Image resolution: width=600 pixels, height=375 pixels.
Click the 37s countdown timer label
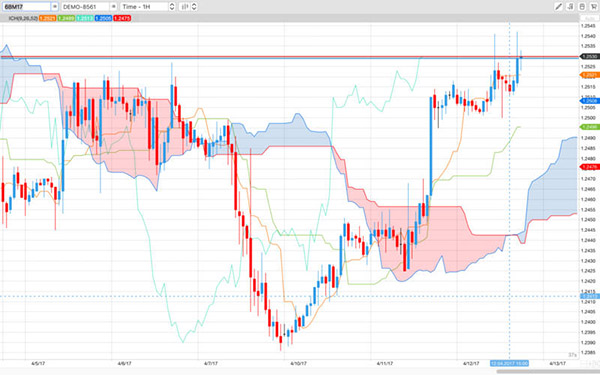pyautogui.click(x=572, y=355)
